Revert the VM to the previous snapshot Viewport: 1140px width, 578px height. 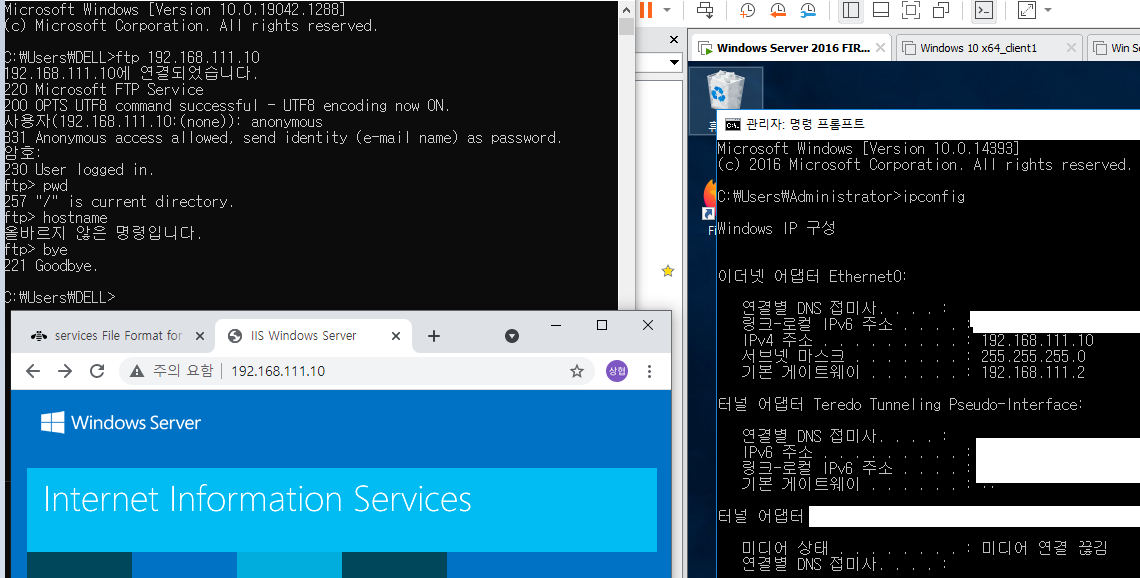778,10
